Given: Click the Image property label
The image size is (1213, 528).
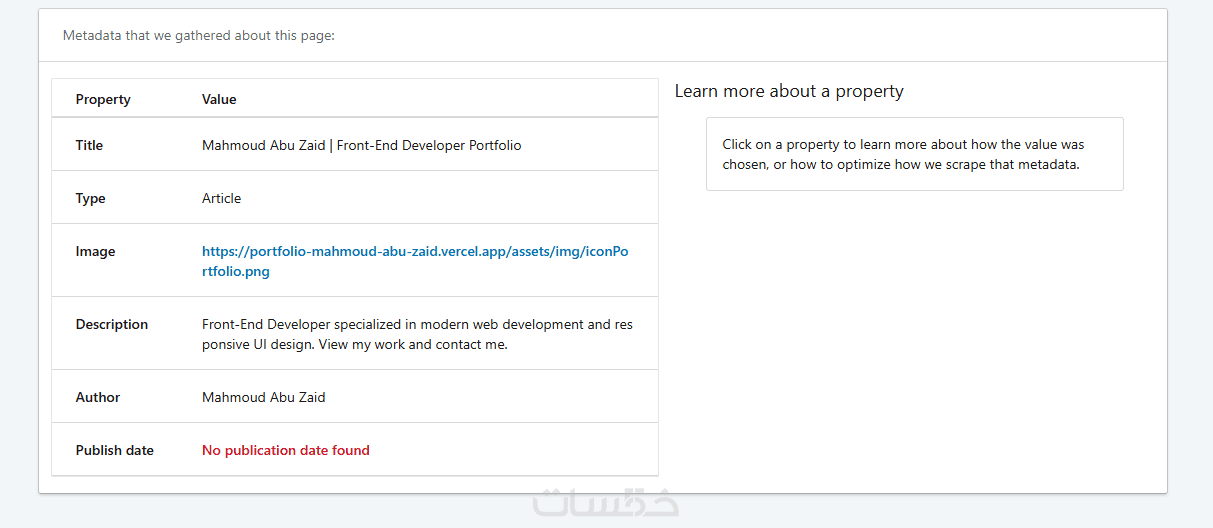Looking at the screenshot, I should point(95,252).
